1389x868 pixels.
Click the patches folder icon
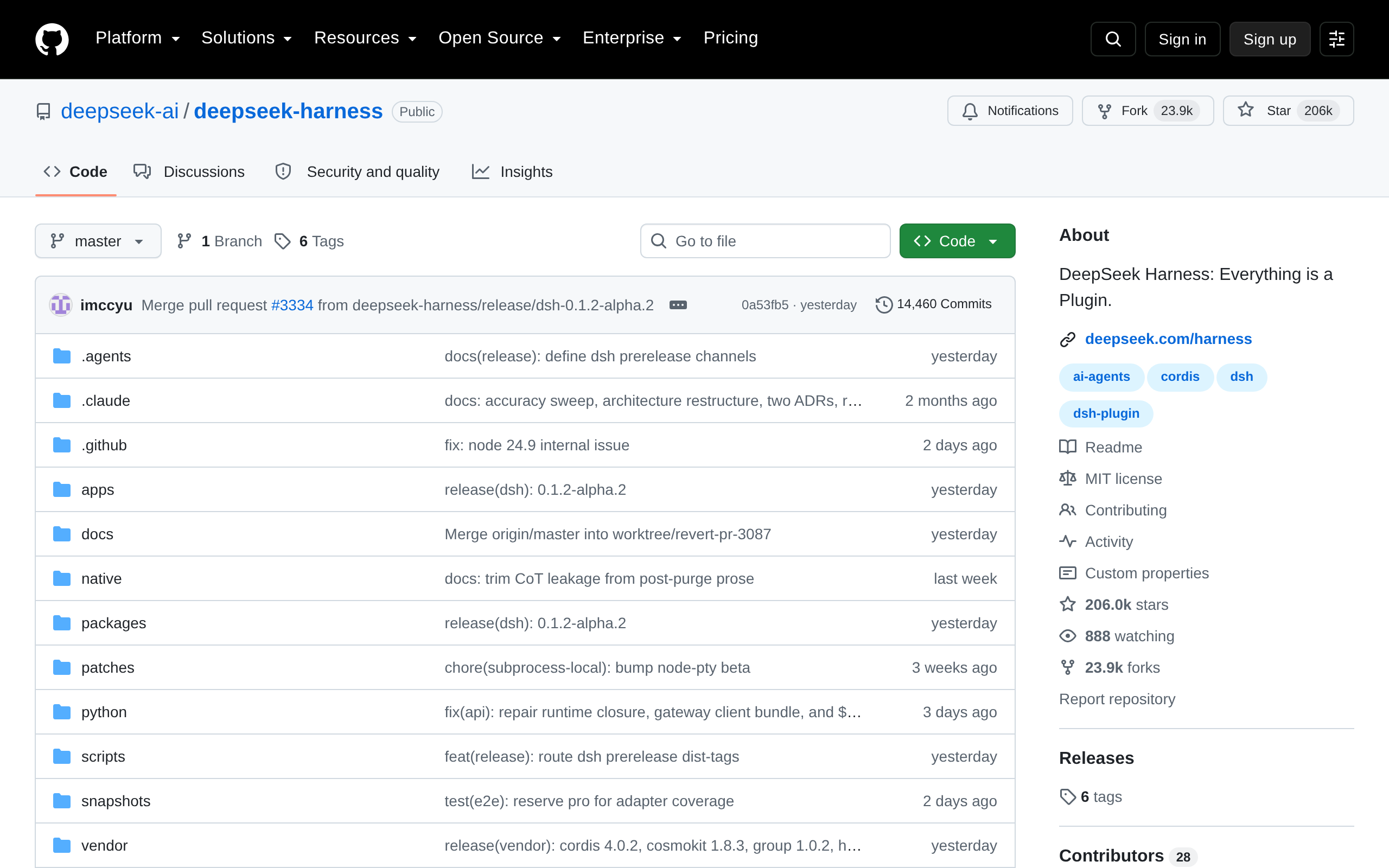pyautogui.click(x=61, y=668)
